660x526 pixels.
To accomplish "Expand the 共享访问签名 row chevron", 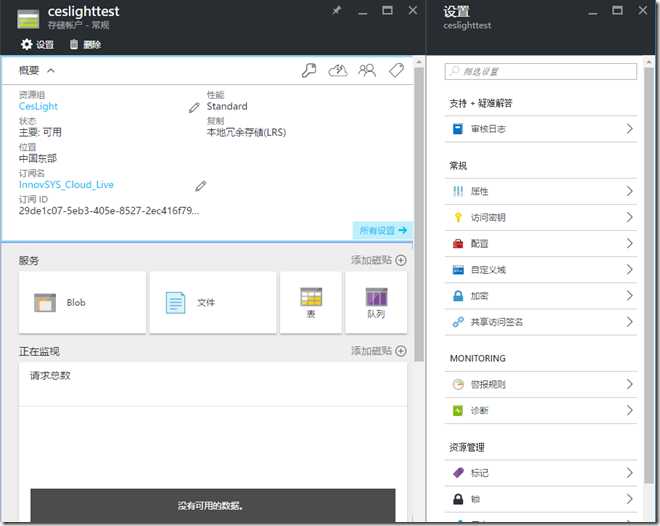I will [x=629, y=322].
